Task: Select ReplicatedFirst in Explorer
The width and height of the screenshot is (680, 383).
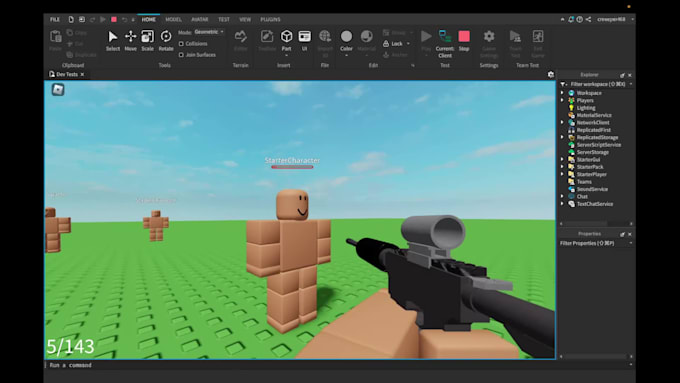Action: (x=593, y=130)
